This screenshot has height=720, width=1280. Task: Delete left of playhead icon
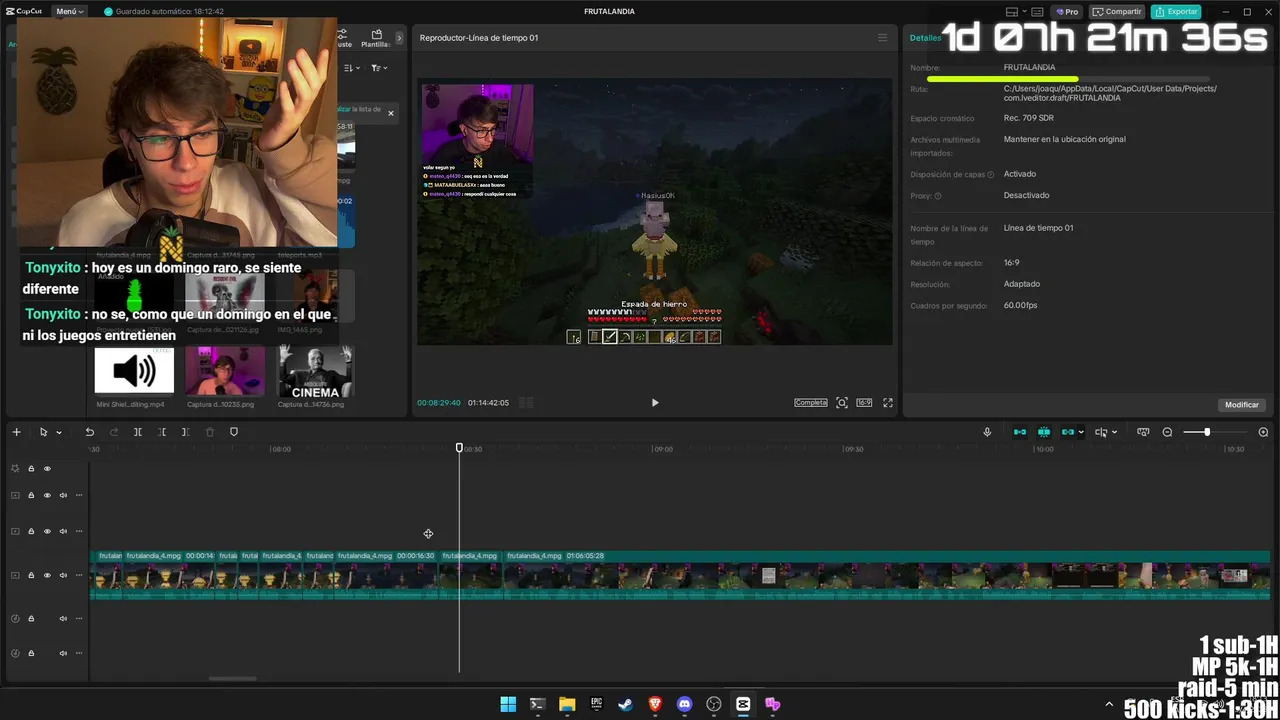point(162,432)
